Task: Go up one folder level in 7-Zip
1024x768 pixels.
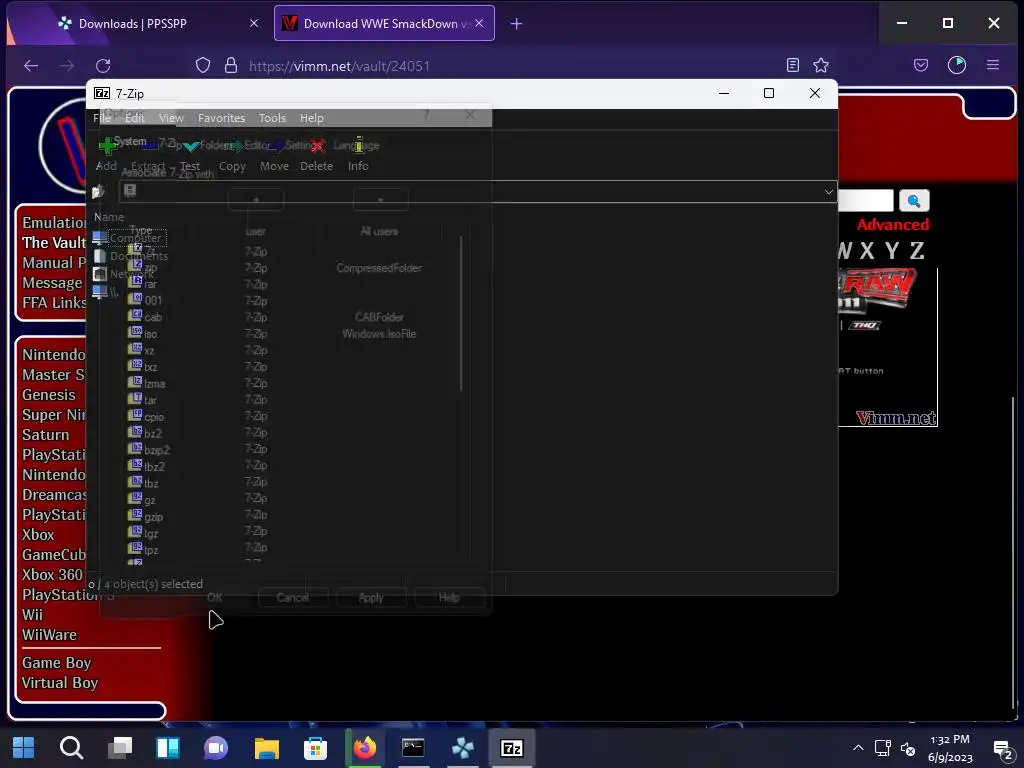Action: (x=99, y=191)
